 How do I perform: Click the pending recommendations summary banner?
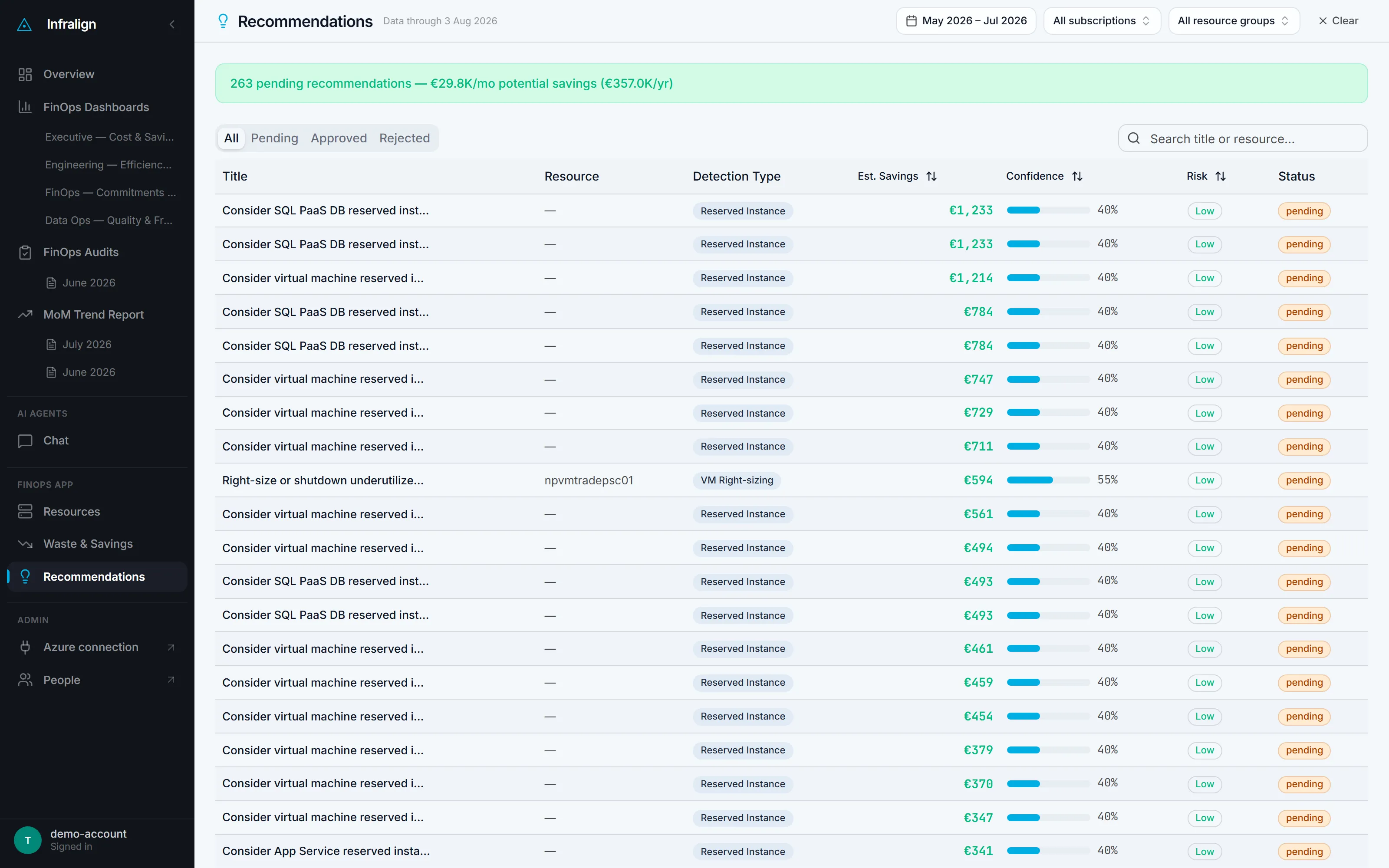click(x=791, y=83)
